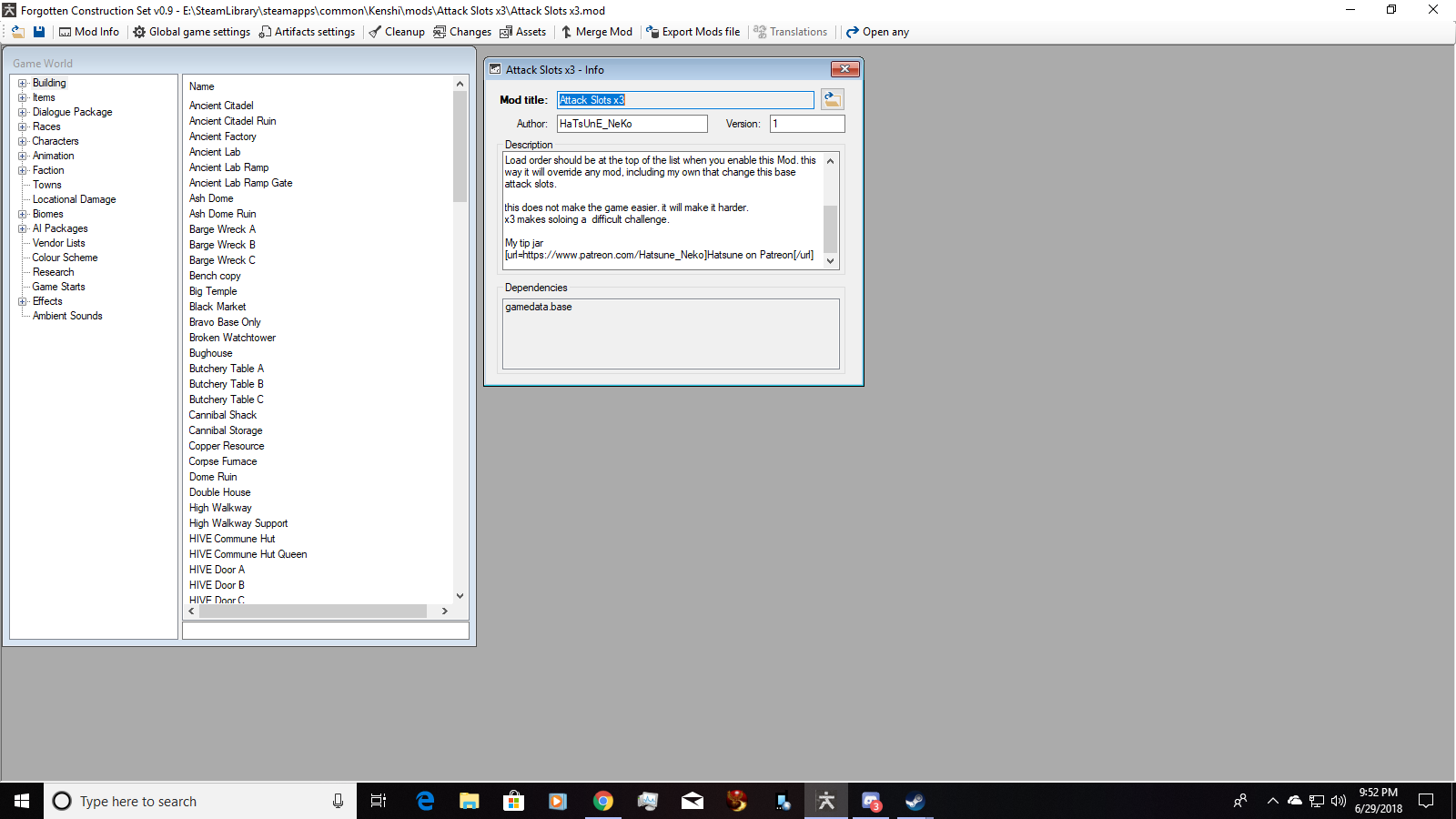Select Game Starts category
Image resolution: width=1456 pixels, height=819 pixels.
click(x=59, y=287)
